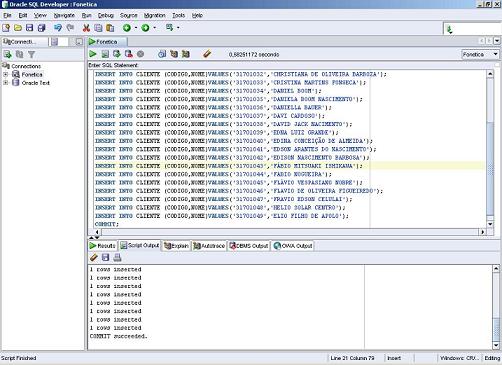Open the Edit menu
This screenshot has height=365, width=502.
click(23, 15)
